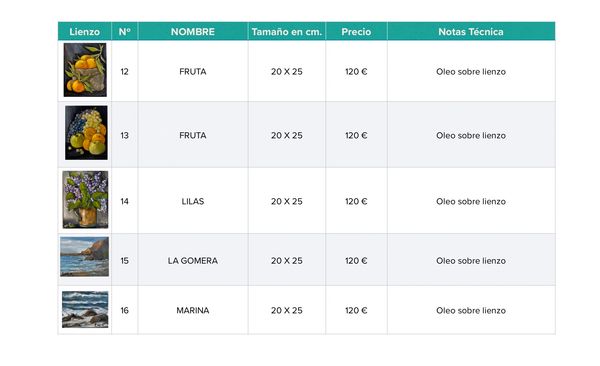The image size is (600, 366).
Task: Click number 14 in the Nº column
Action: click(x=125, y=201)
